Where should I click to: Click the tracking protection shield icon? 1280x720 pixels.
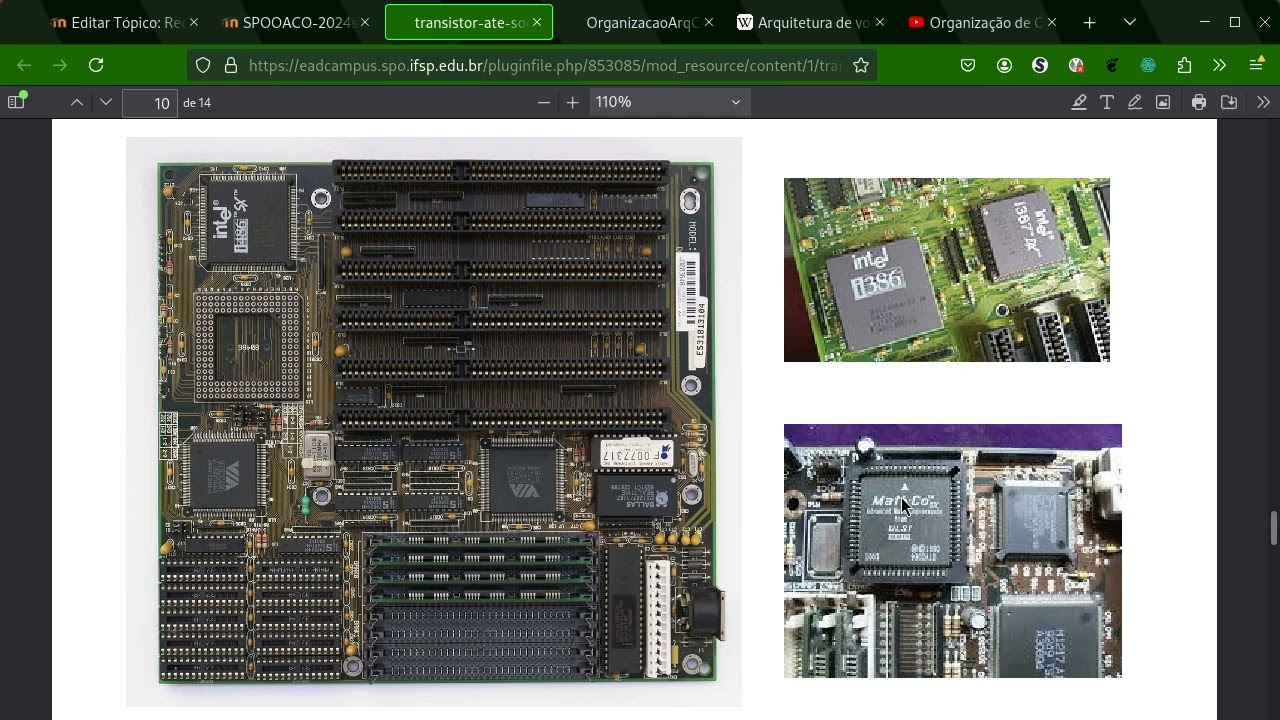point(203,65)
